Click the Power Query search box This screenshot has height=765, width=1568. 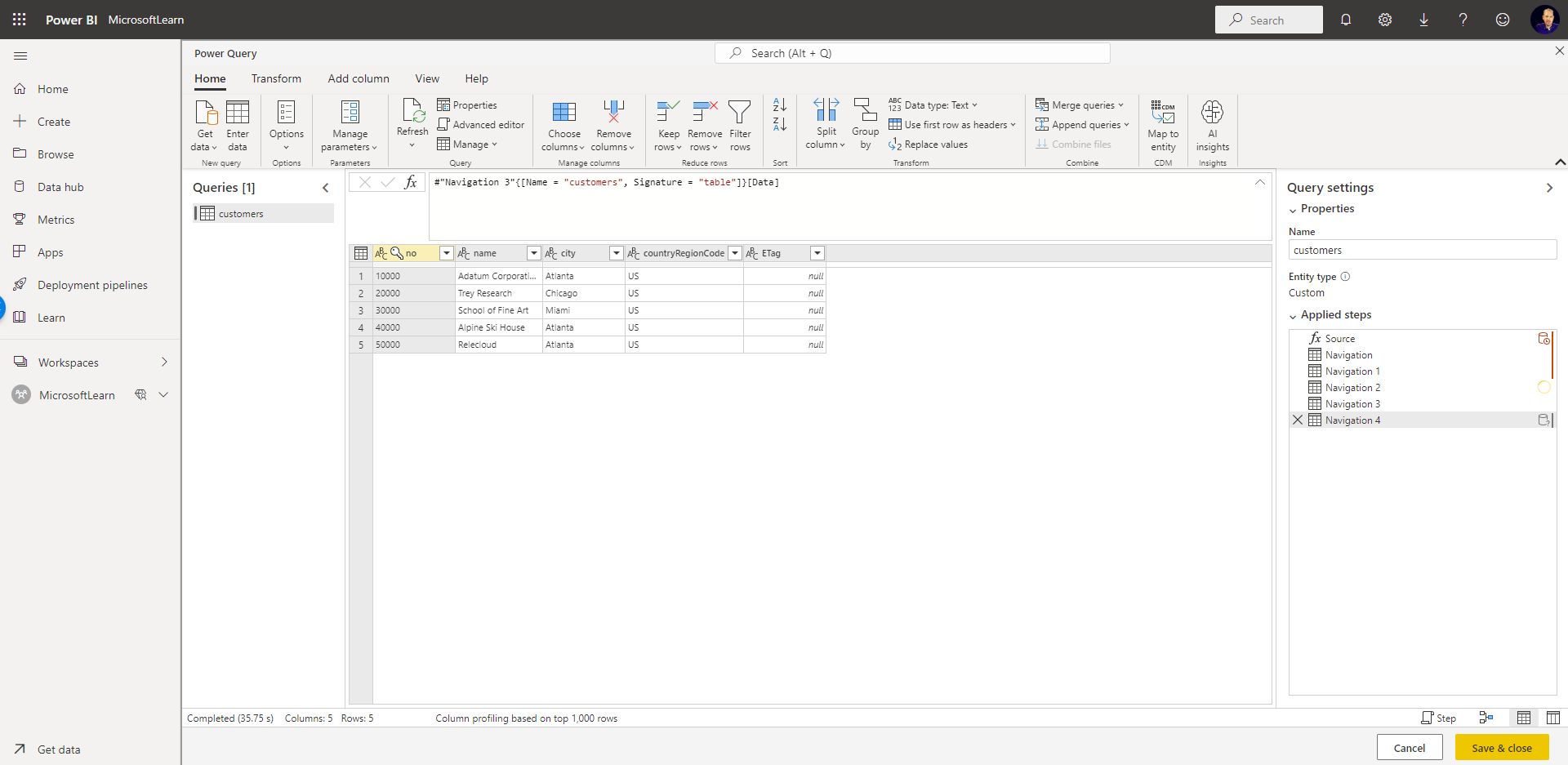(x=912, y=53)
